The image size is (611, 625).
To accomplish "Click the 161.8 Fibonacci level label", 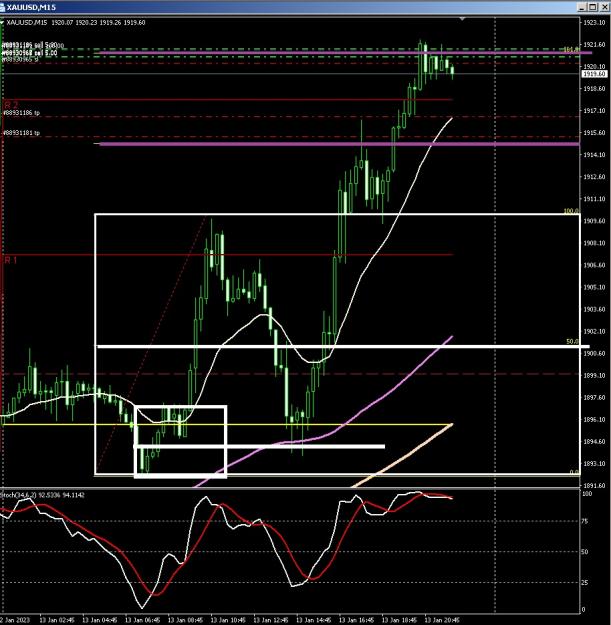I will [x=571, y=50].
